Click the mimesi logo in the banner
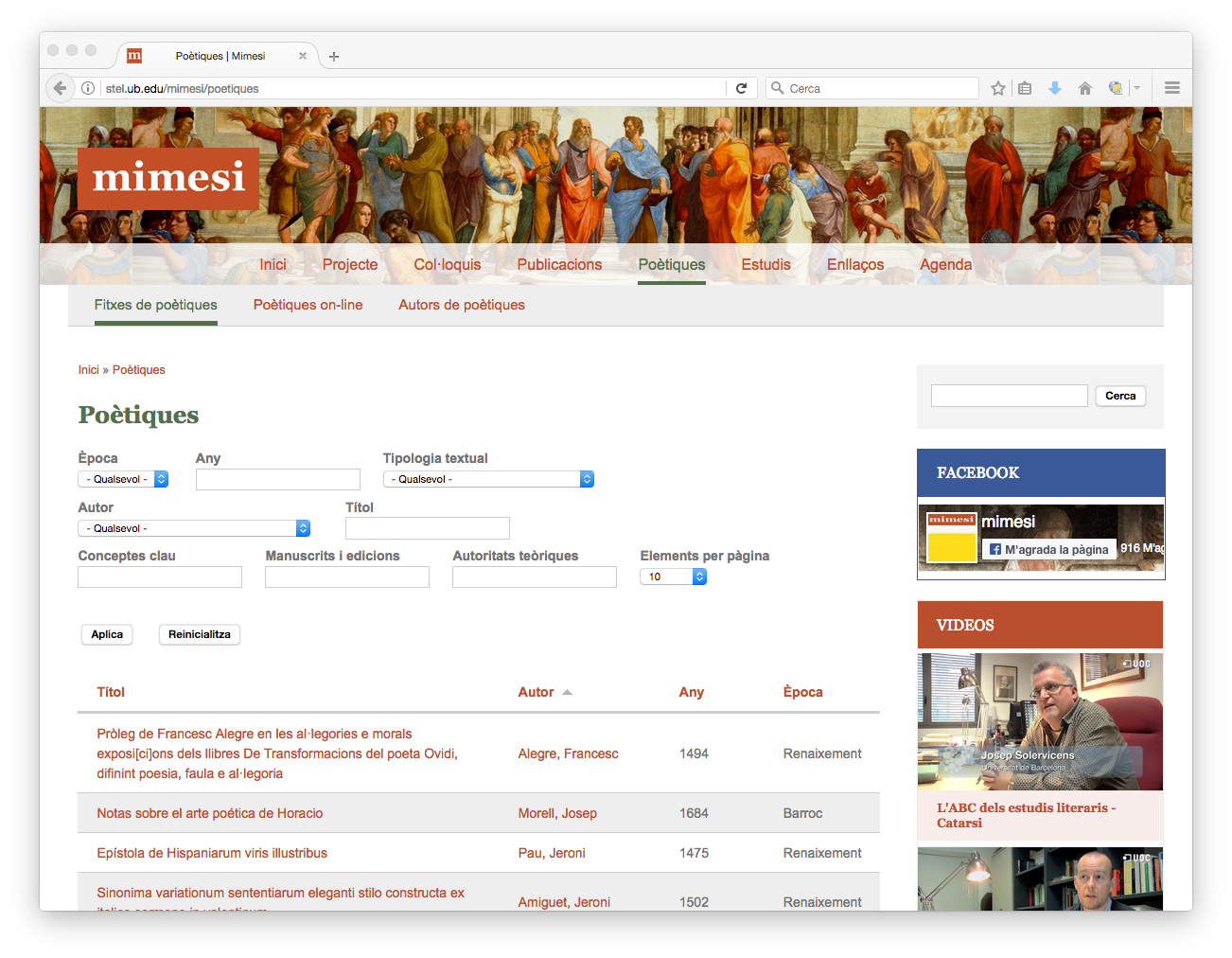This screenshot has width=1232, height=958. (168, 178)
